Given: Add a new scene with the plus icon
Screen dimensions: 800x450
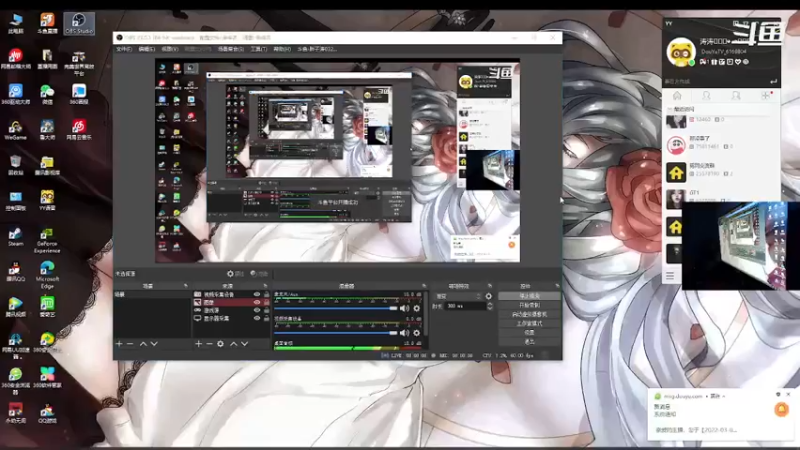Looking at the screenshot, I should click(119, 344).
